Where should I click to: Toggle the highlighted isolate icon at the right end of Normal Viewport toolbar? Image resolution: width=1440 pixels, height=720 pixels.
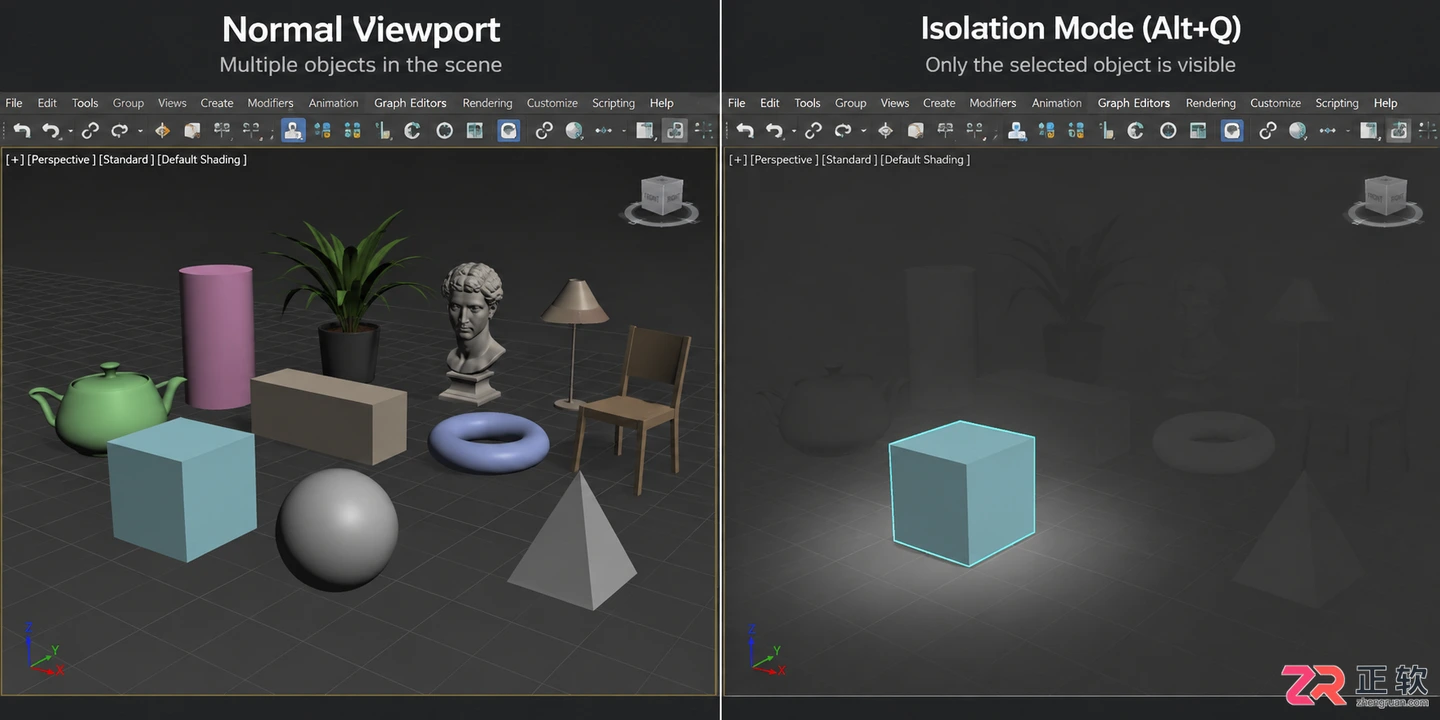click(x=675, y=130)
